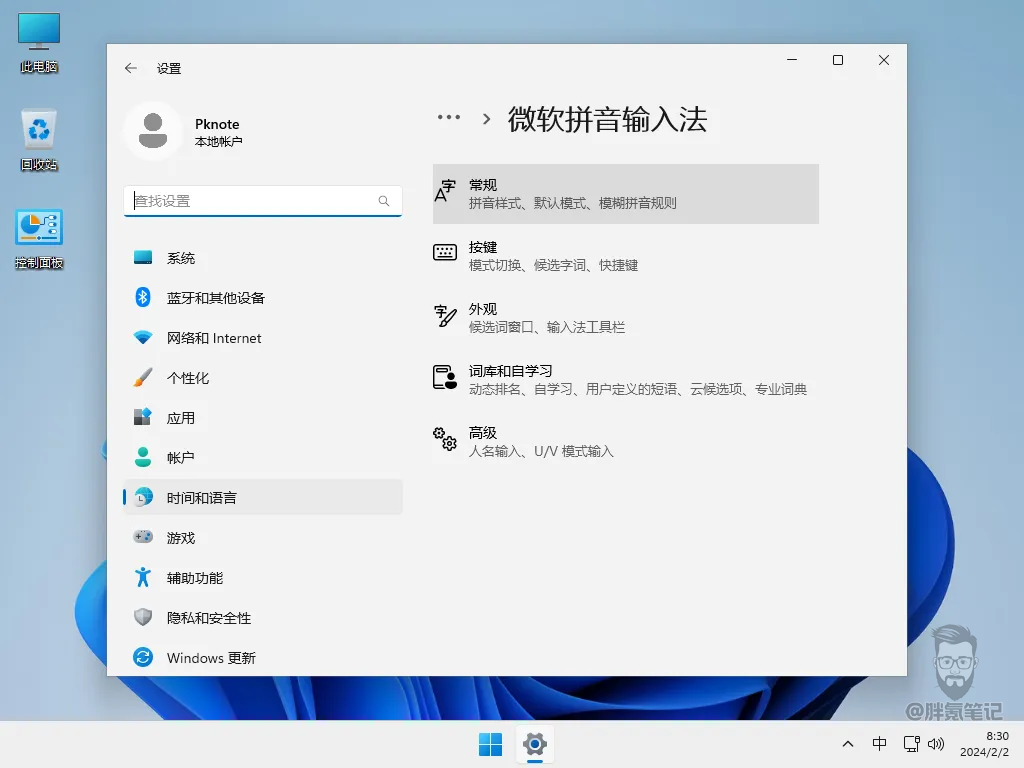This screenshot has height=768, width=1024.
Task: Click 人名输入、U/V 模式输入 text
Action: coord(541,451)
